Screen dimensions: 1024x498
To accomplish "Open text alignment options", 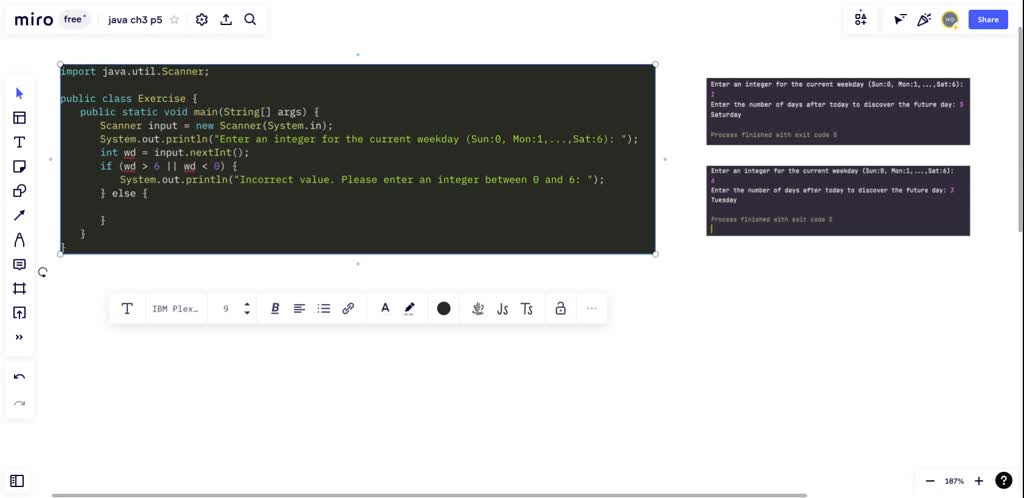I will (x=299, y=309).
